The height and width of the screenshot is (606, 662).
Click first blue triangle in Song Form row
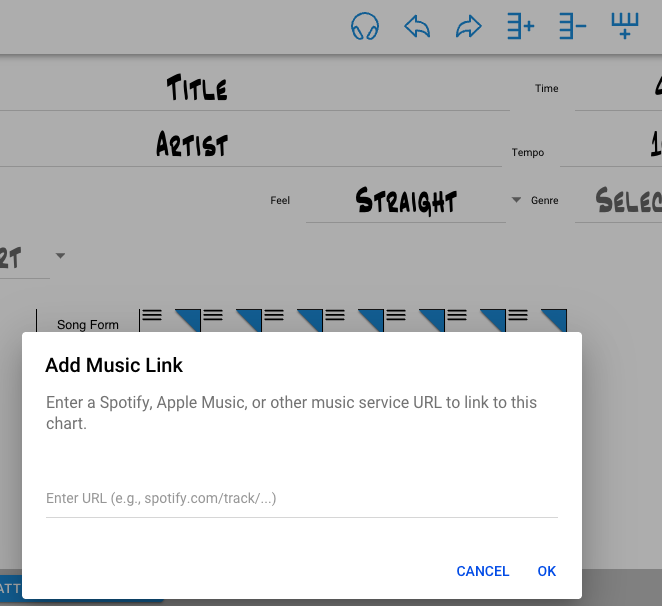click(x=189, y=320)
